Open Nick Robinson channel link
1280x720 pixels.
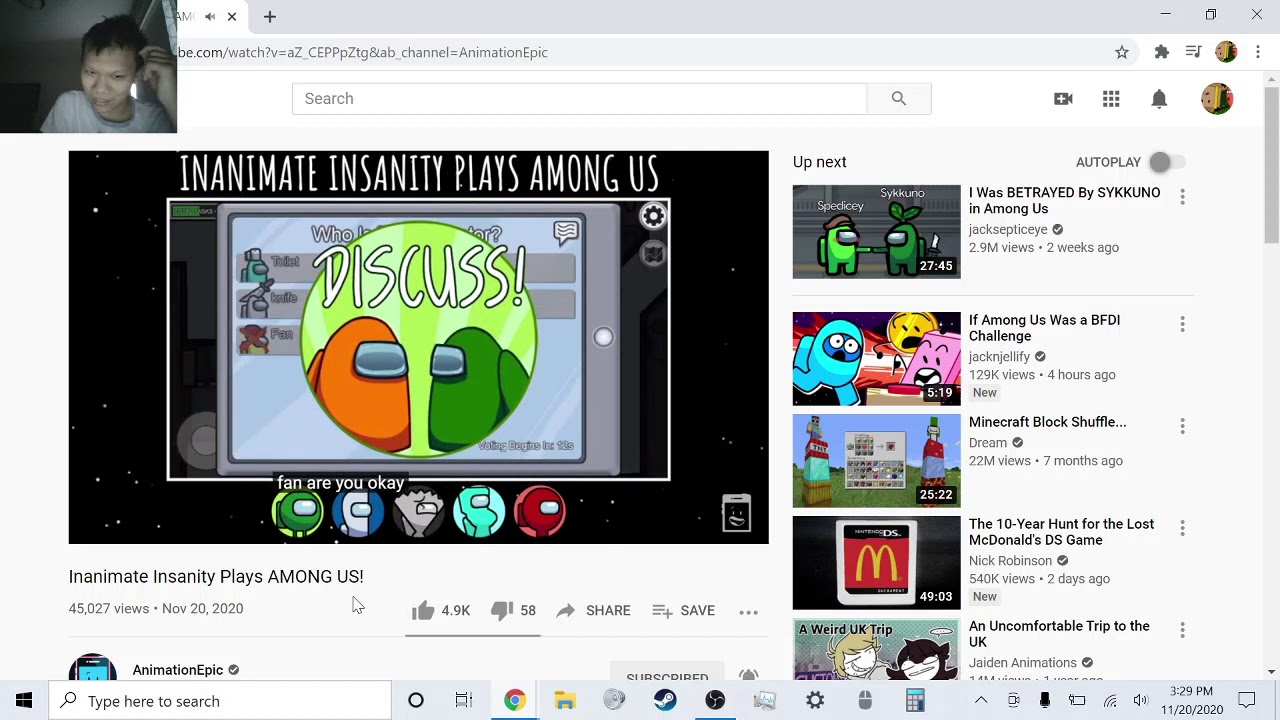coord(1010,560)
